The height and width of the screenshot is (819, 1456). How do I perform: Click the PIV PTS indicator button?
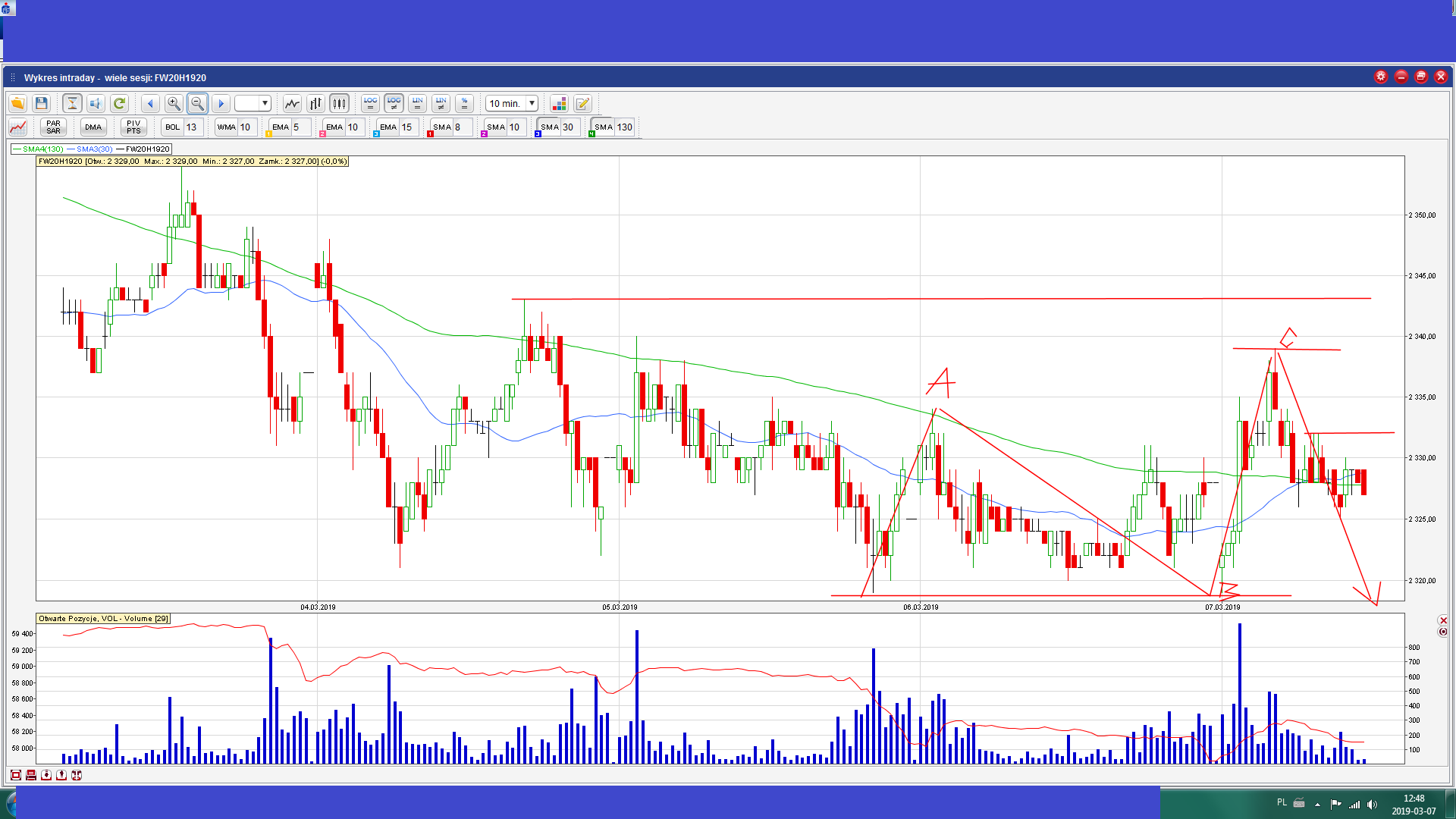(133, 127)
